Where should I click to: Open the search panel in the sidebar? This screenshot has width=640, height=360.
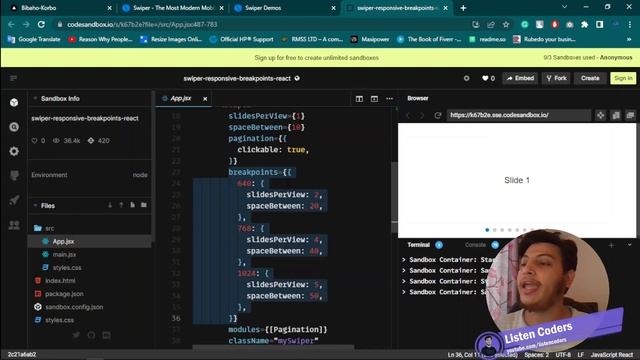coord(14,127)
